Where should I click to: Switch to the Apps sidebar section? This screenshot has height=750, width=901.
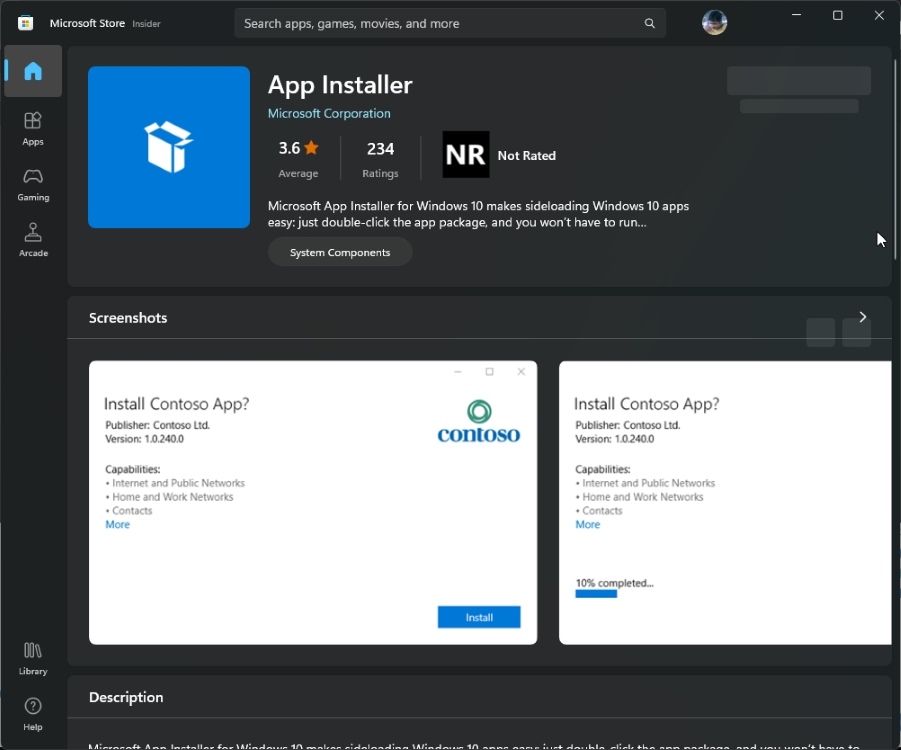pos(33,129)
